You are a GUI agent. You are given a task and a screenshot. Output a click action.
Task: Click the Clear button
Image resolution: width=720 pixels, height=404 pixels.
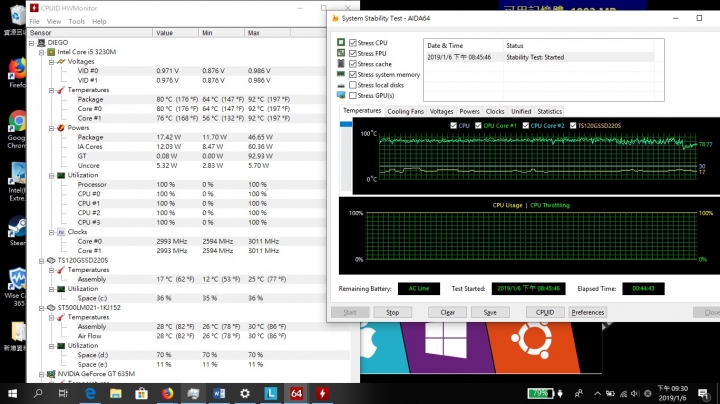tap(448, 312)
